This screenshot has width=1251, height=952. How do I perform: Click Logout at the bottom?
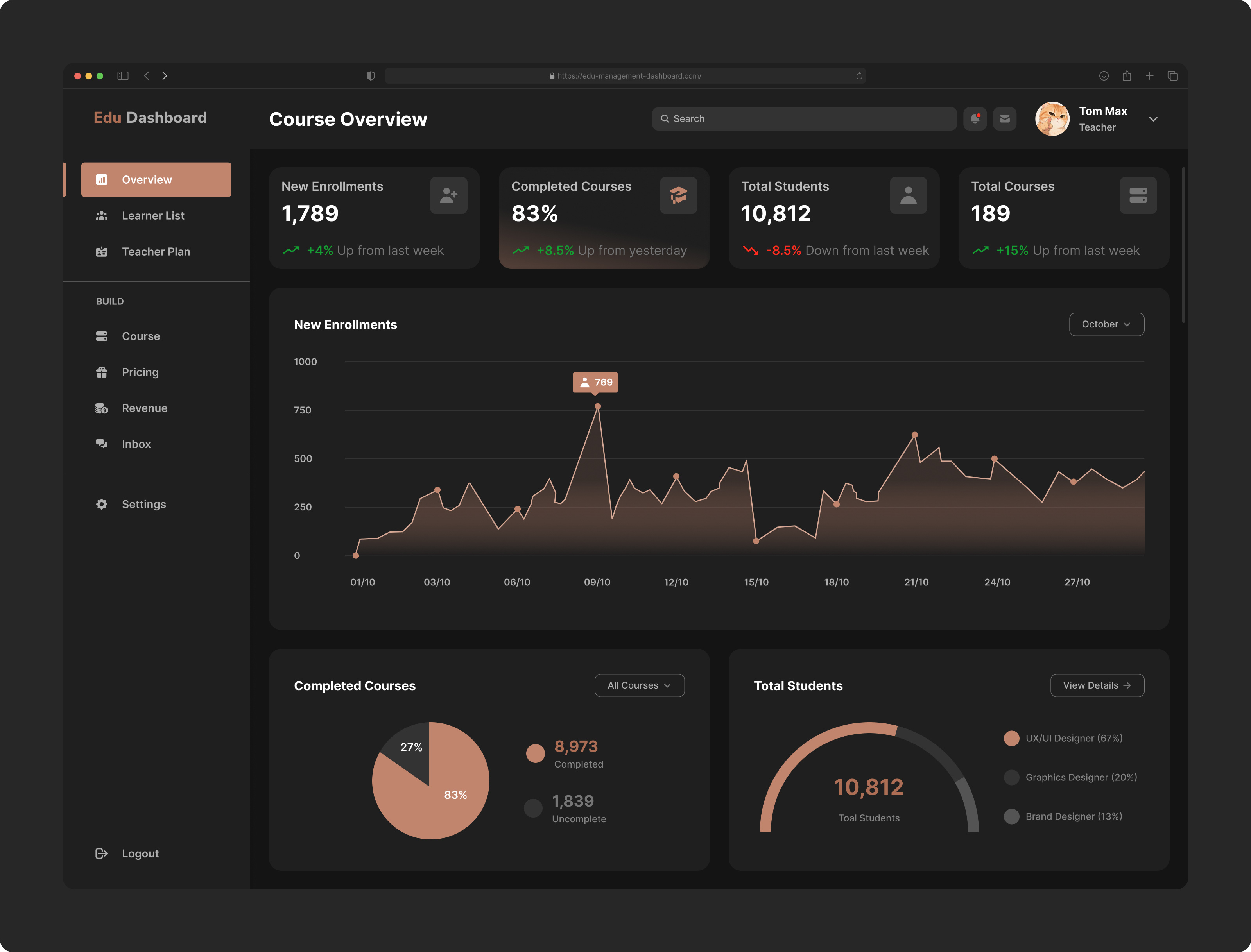click(x=140, y=854)
